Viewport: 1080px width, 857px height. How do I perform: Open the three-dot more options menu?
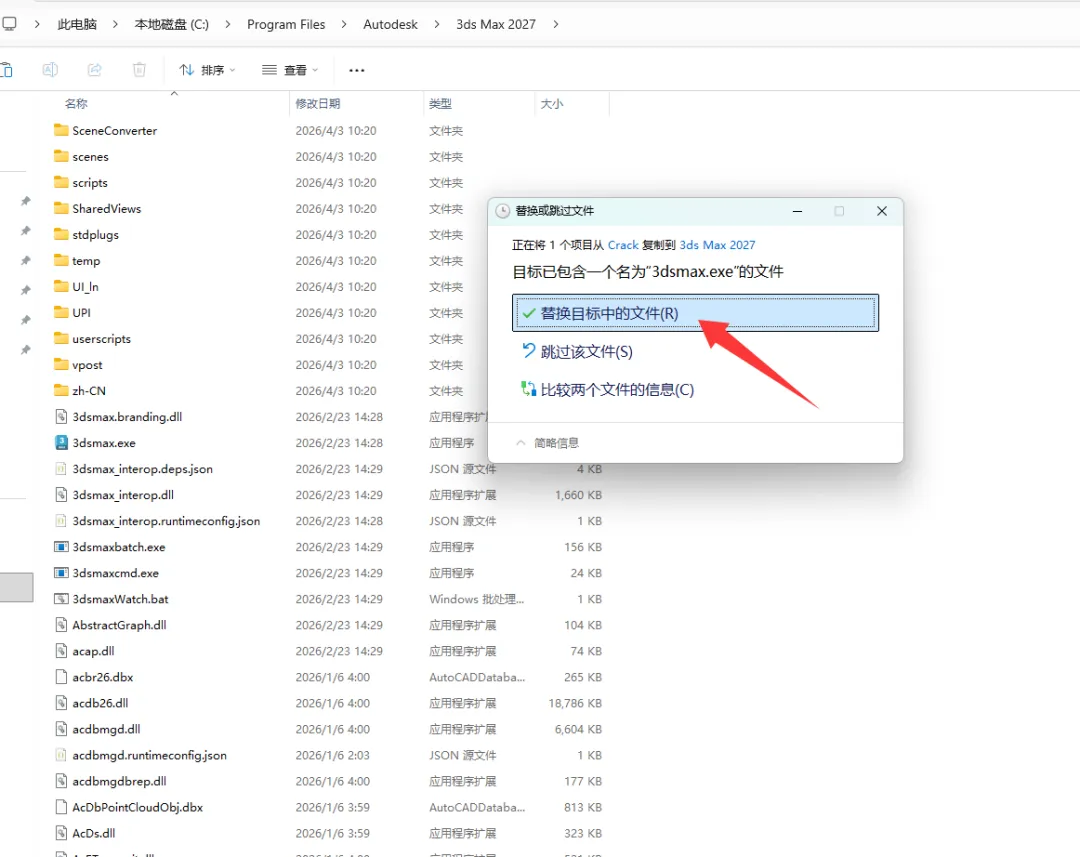point(357,70)
